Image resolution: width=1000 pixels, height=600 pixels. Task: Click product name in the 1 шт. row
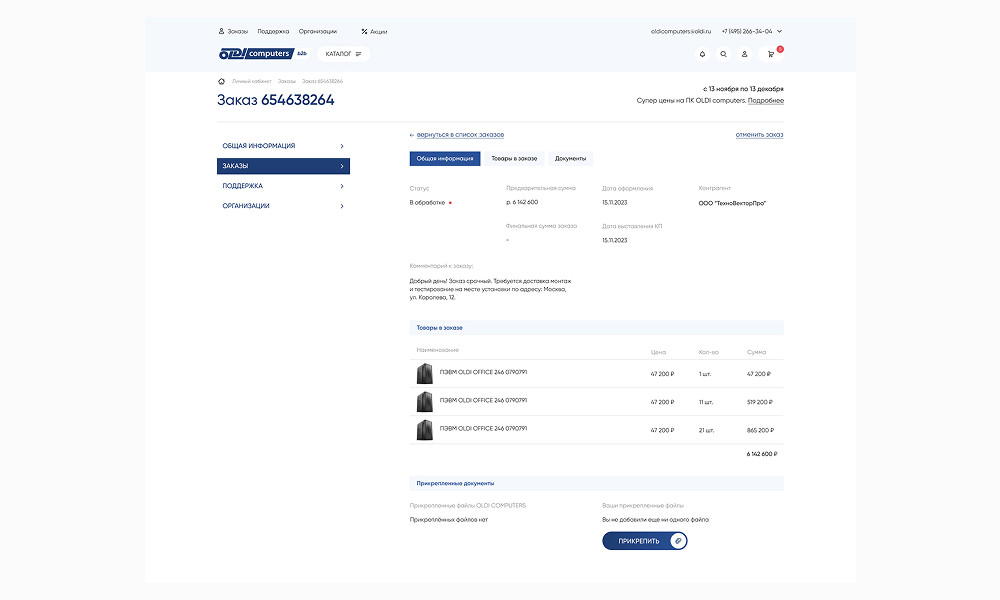pyautogui.click(x=483, y=372)
